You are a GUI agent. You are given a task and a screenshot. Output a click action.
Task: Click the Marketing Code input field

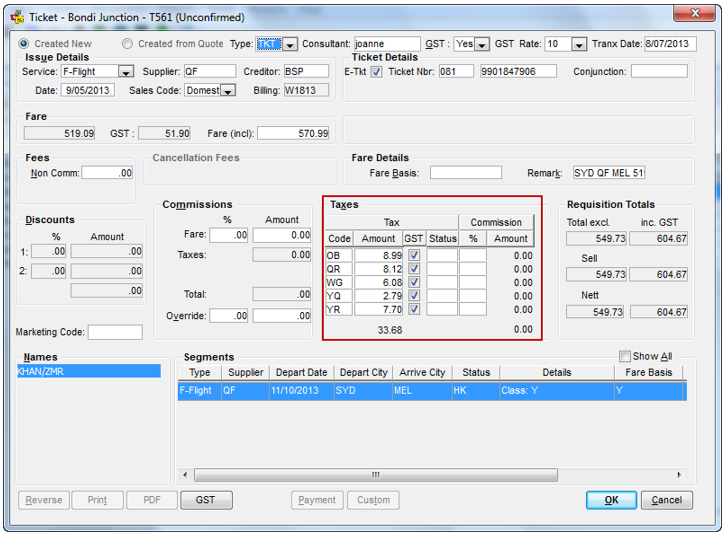(x=115, y=332)
